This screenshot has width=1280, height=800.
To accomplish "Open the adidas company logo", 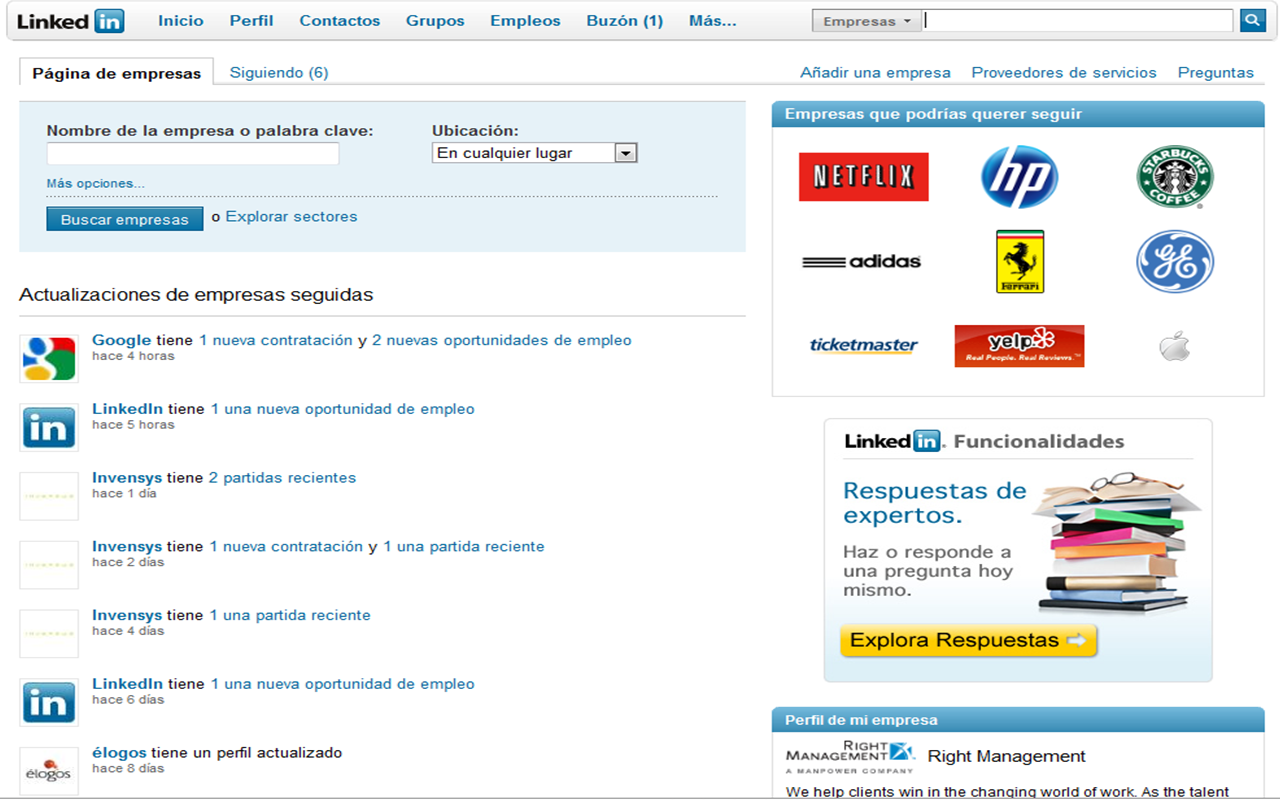I will click(862, 262).
